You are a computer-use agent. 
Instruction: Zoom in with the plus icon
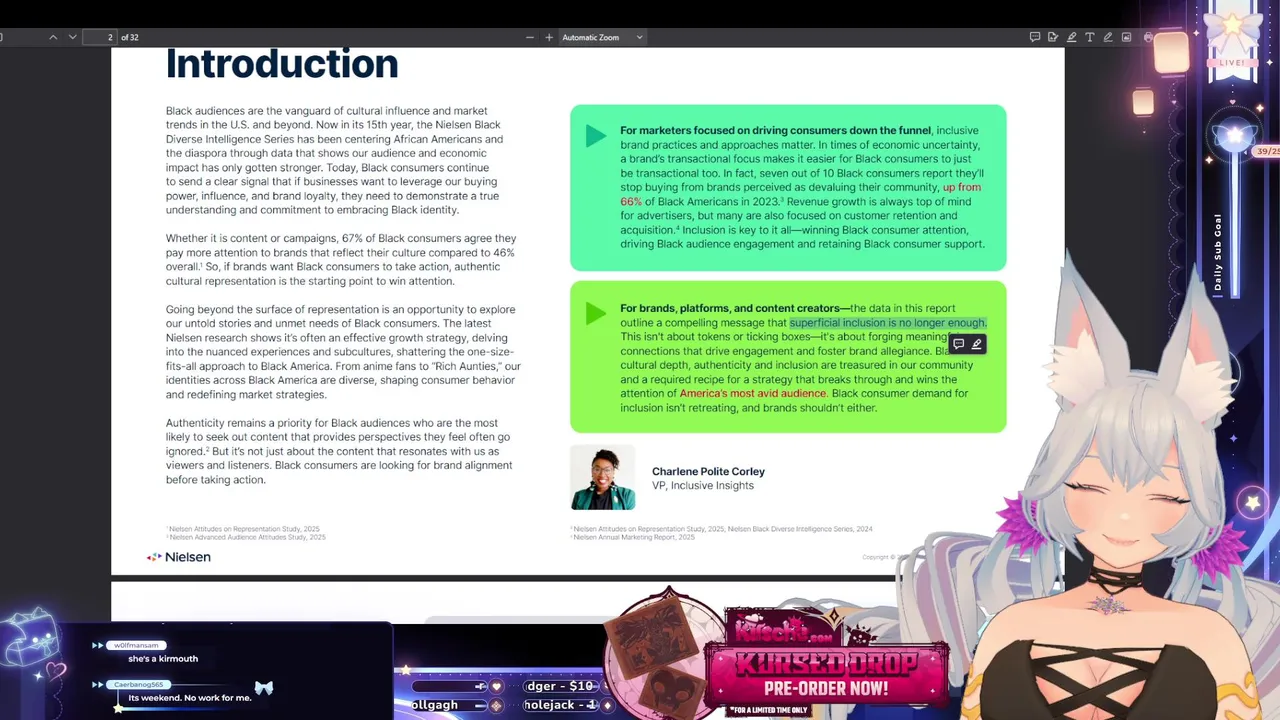point(548,37)
